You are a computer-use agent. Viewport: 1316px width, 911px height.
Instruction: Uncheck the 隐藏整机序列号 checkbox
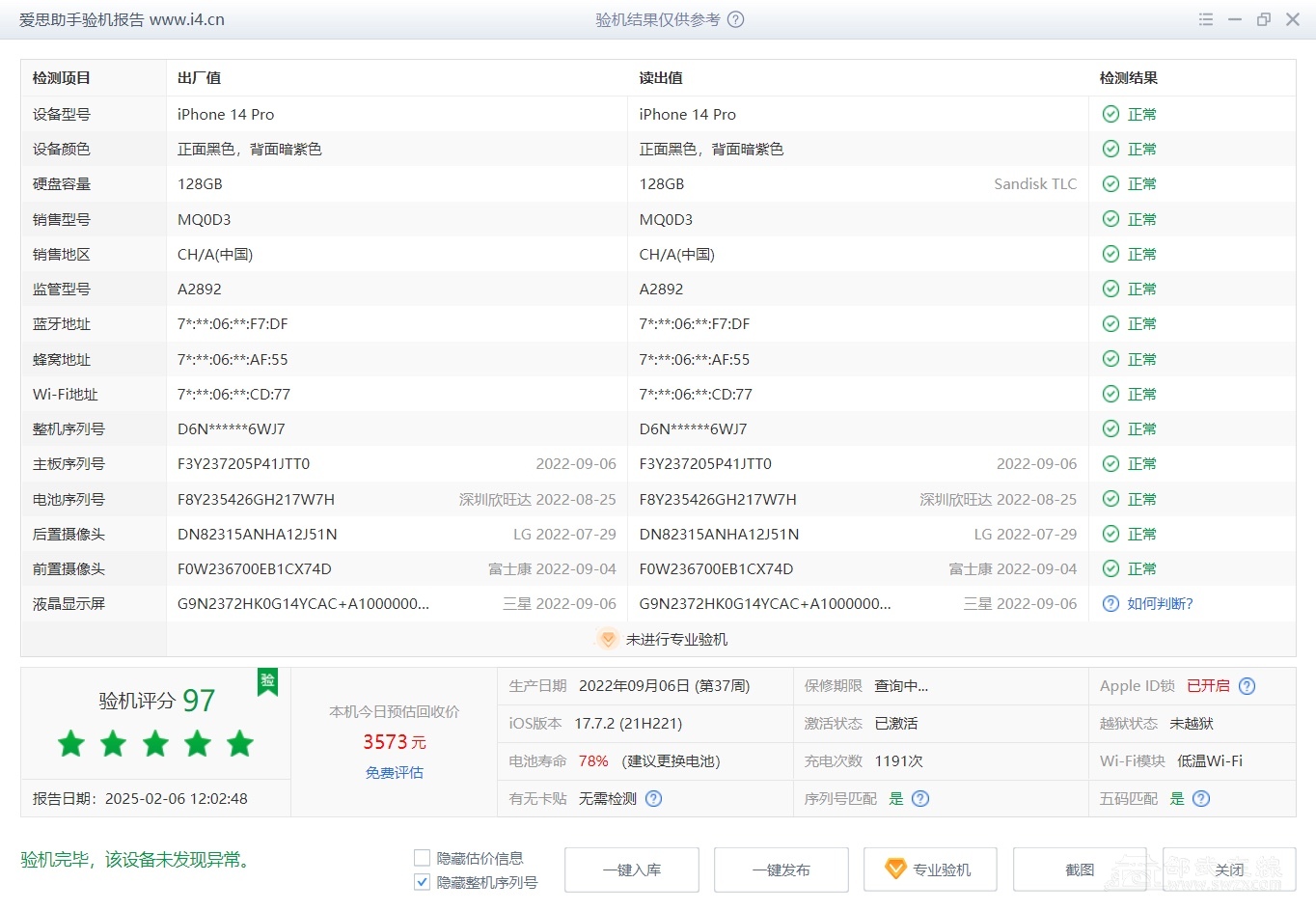coord(422,882)
